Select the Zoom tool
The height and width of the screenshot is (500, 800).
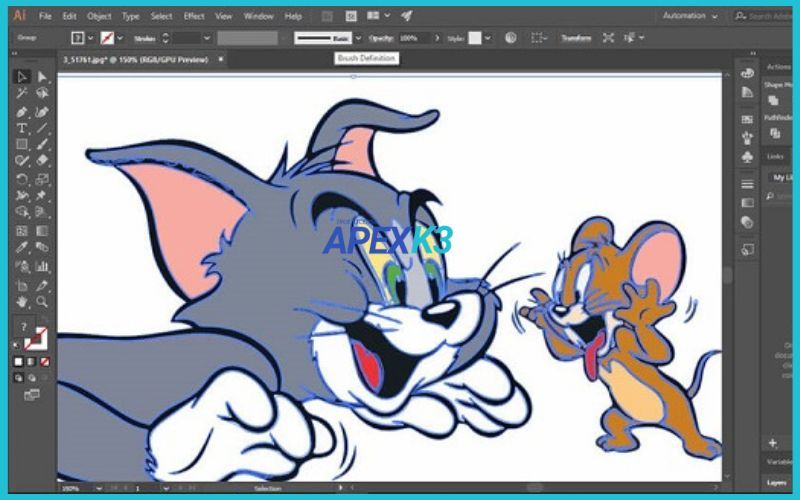coord(42,302)
